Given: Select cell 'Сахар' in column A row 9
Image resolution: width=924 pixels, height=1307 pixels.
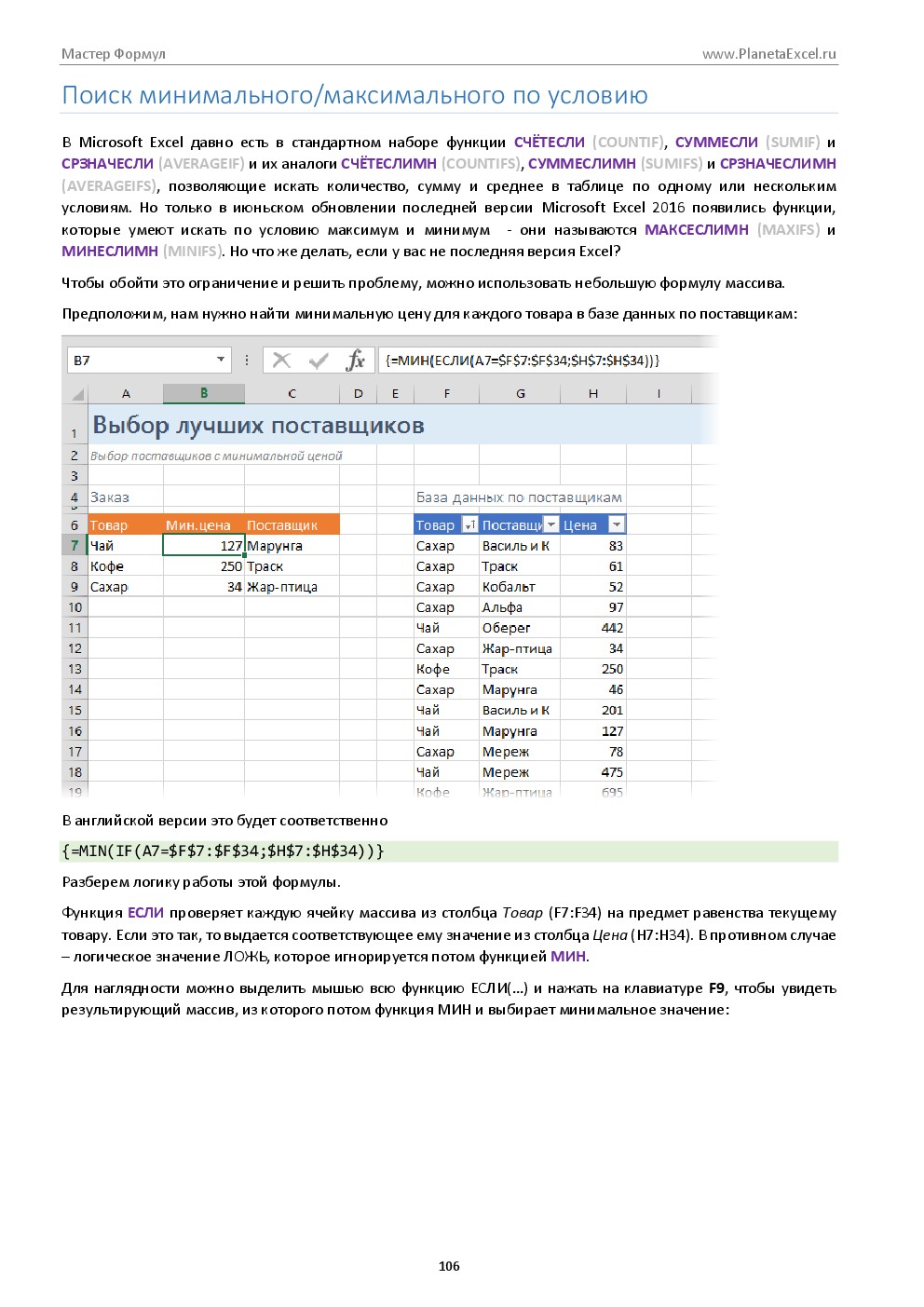Looking at the screenshot, I should [x=126, y=587].
